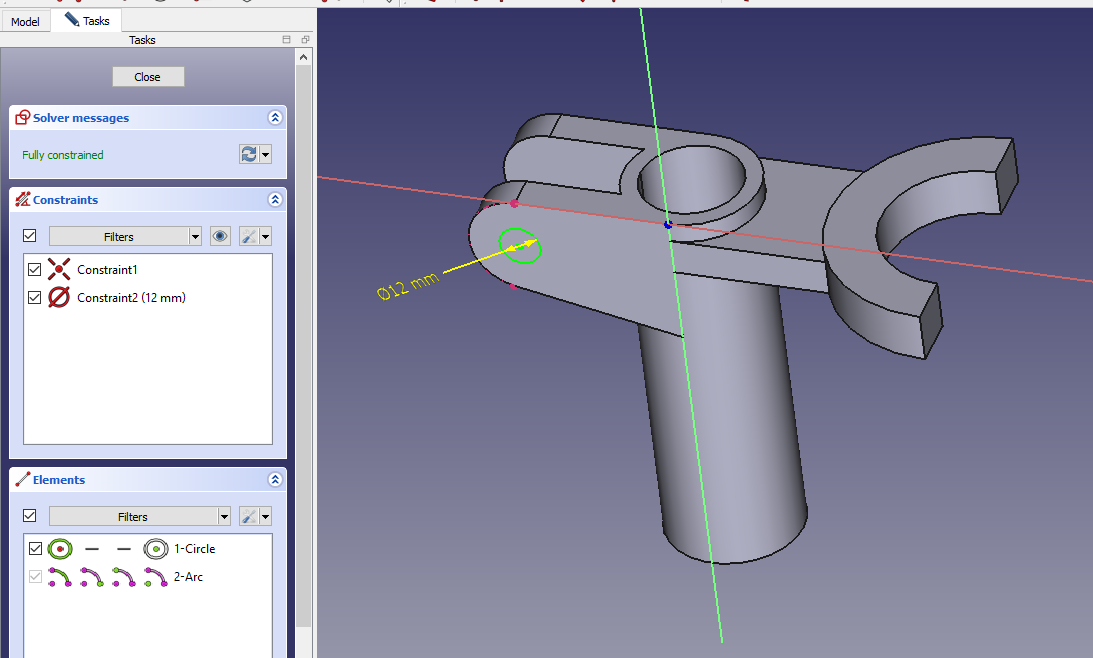Select the 1-Circle edge icon

60,549
